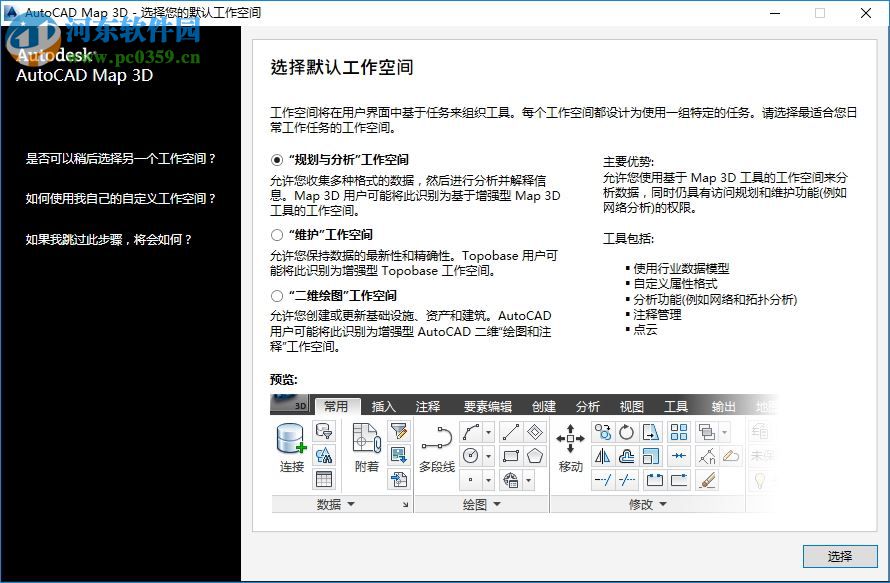
Task: Click the 数据 panel dialog launcher arrow
Action: (405, 503)
